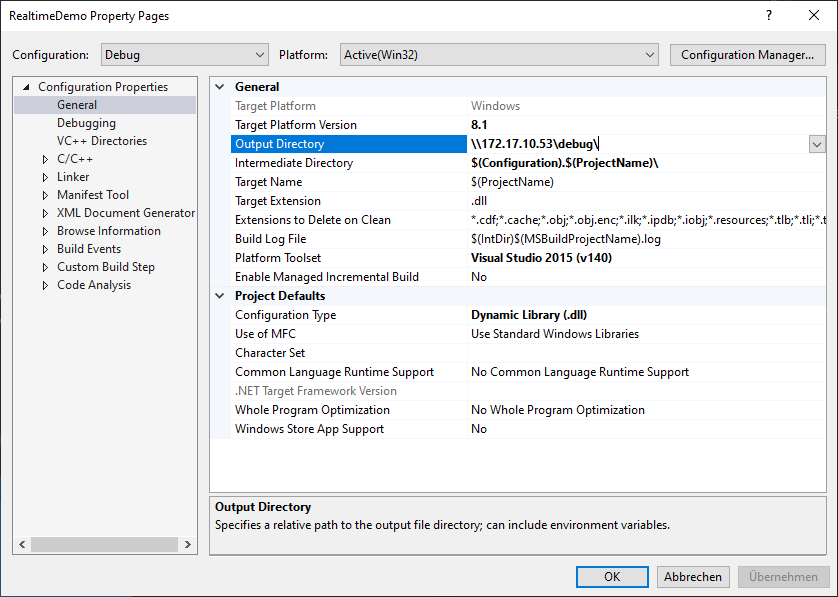Click the Configuration Manager button
This screenshot has width=838, height=597.
click(747, 54)
